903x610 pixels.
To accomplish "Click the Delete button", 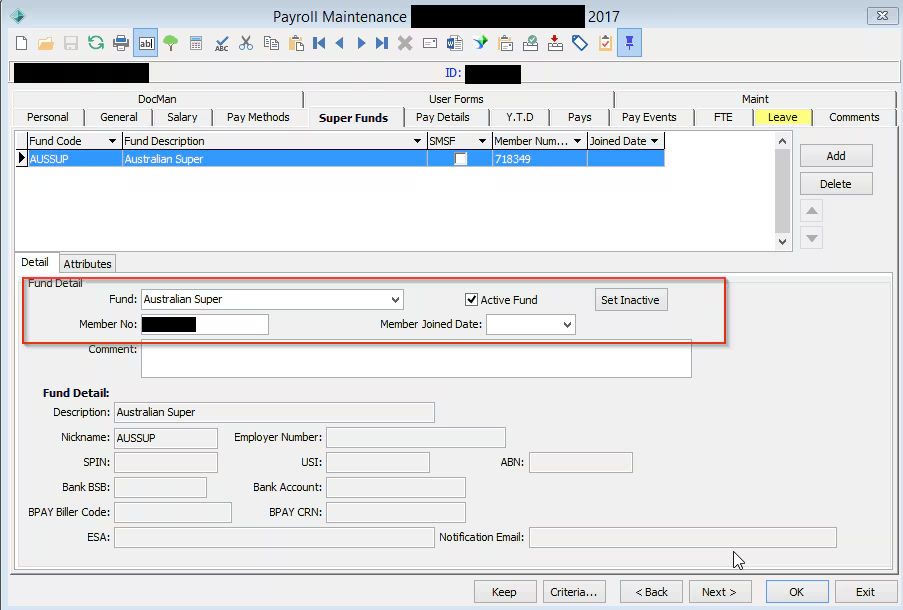I will click(836, 184).
